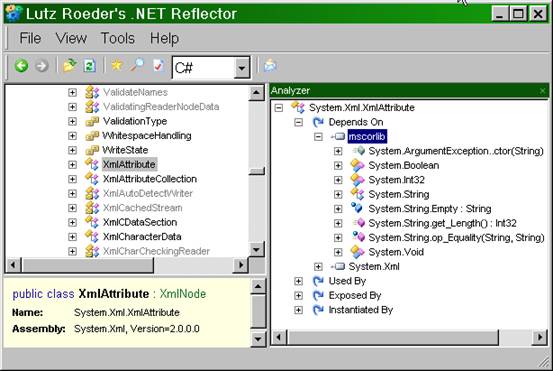Click Analyzer horizontal scroll left arrow
This screenshot has height=371, width=553.
pyautogui.click(x=279, y=337)
